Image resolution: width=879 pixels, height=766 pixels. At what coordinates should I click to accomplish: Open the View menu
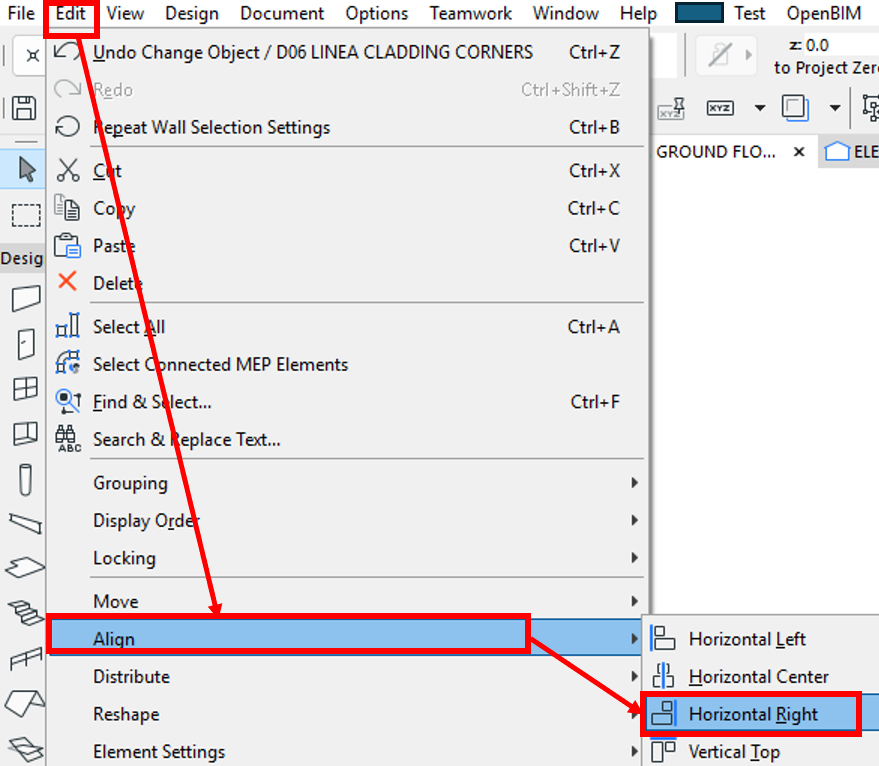pyautogui.click(x=125, y=13)
